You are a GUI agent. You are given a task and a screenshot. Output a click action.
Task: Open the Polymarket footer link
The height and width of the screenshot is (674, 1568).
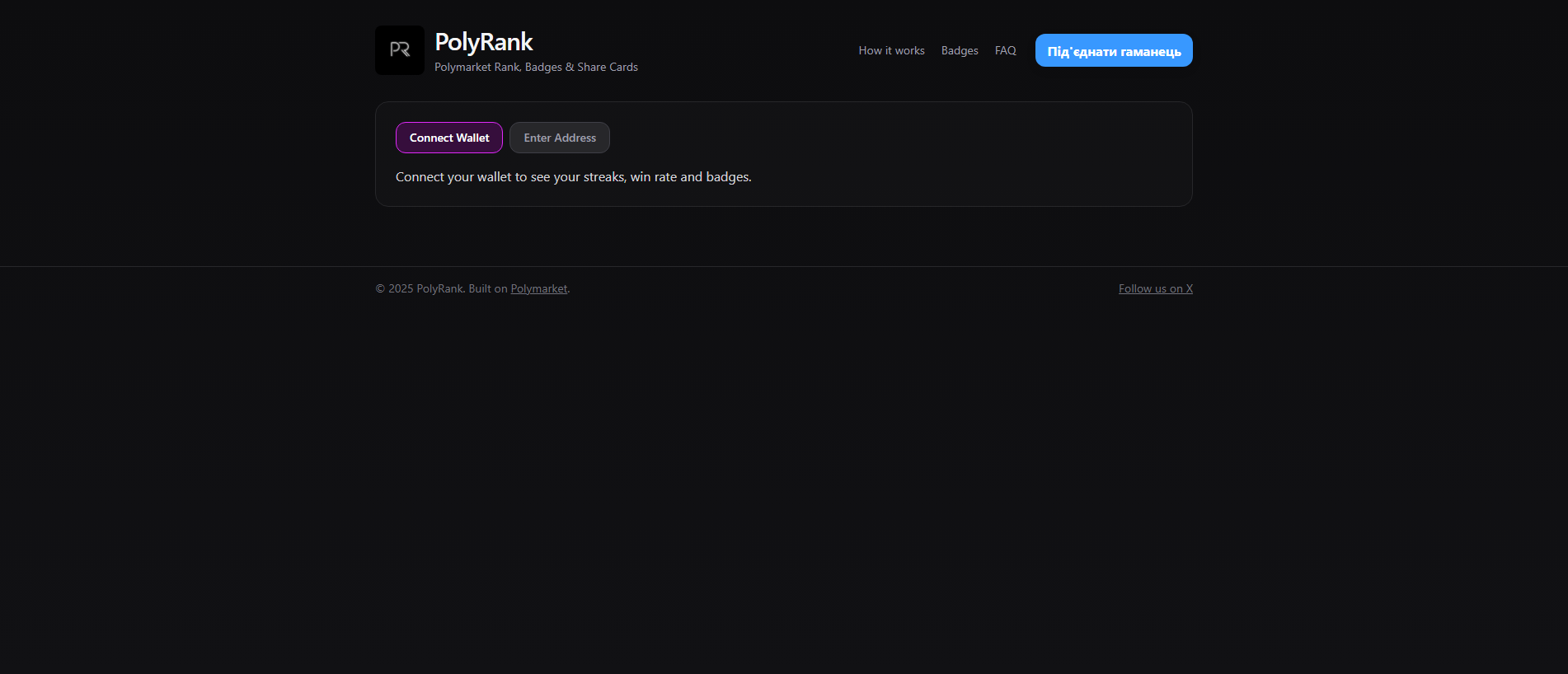tap(539, 288)
